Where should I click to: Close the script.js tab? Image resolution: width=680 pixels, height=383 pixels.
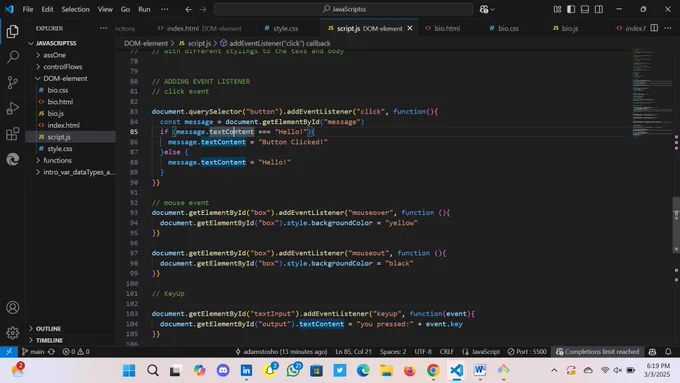point(410,28)
